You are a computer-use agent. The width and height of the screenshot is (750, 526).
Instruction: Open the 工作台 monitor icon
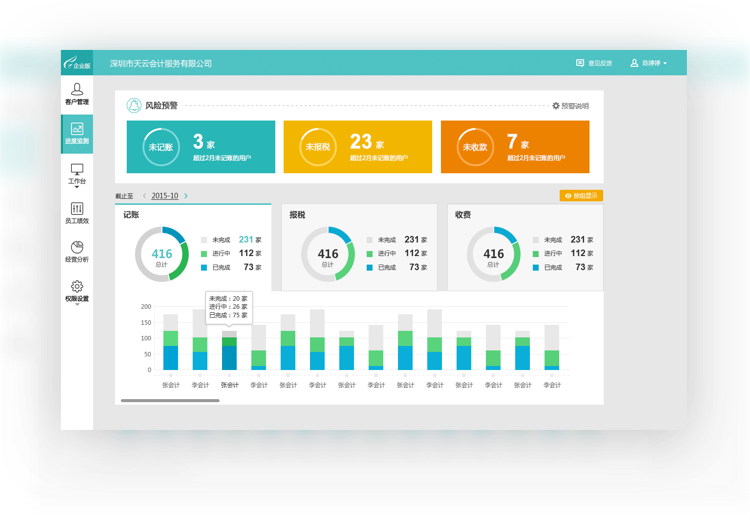point(77,170)
